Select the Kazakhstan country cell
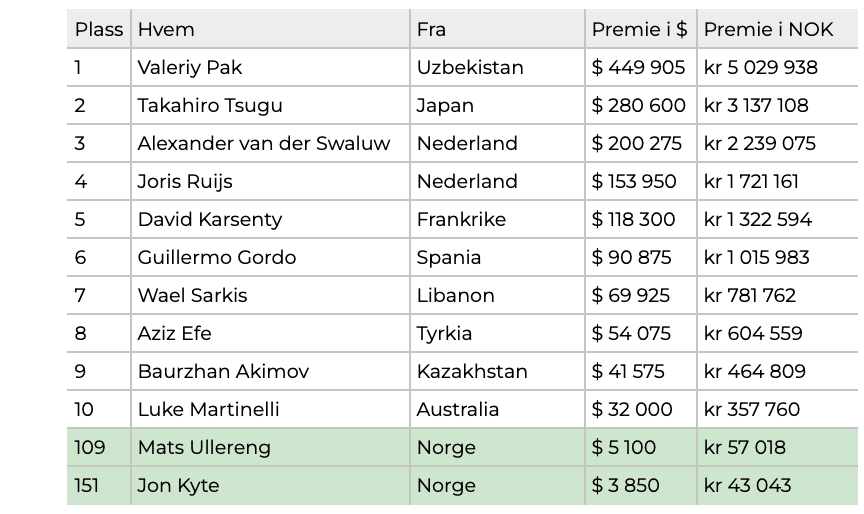The height and width of the screenshot is (514, 864). [497, 371]
